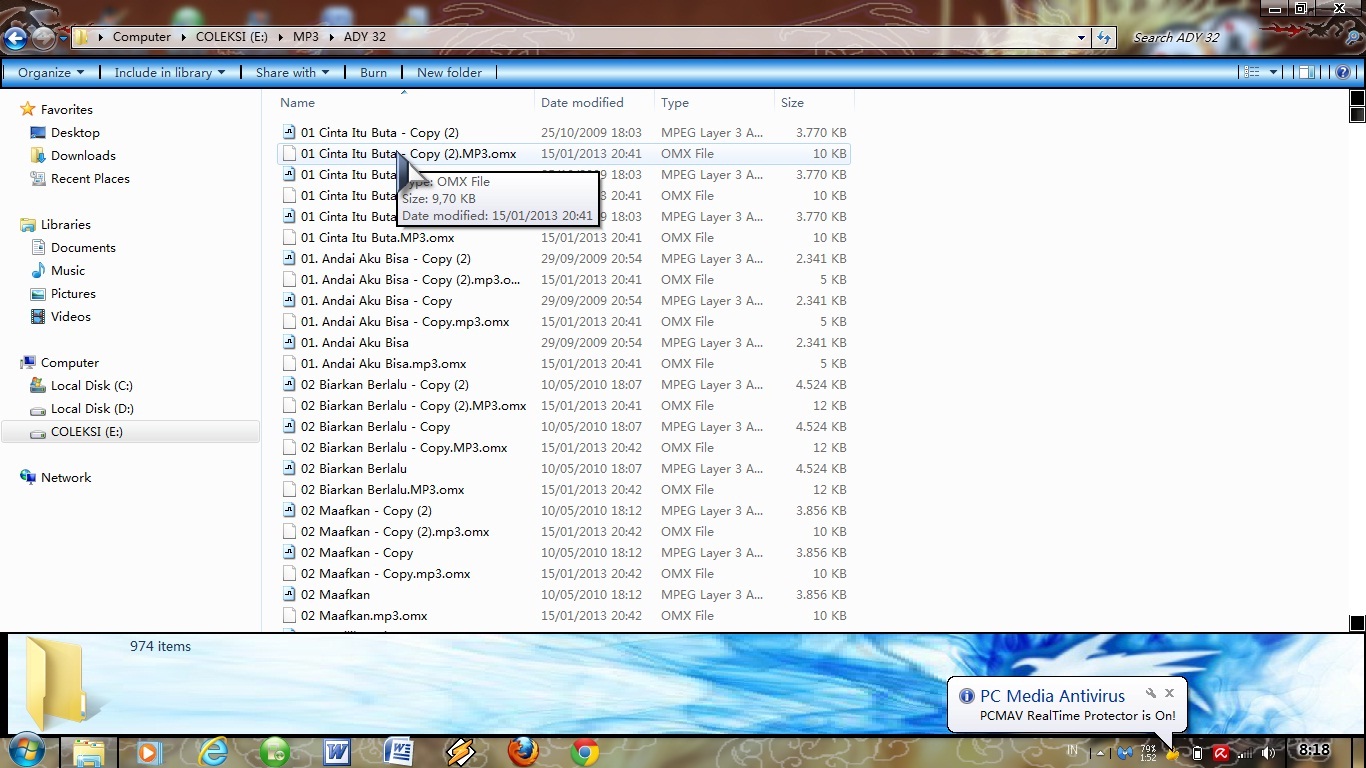Click the volume speaker icon in the tray

[x=1268, y=753]
